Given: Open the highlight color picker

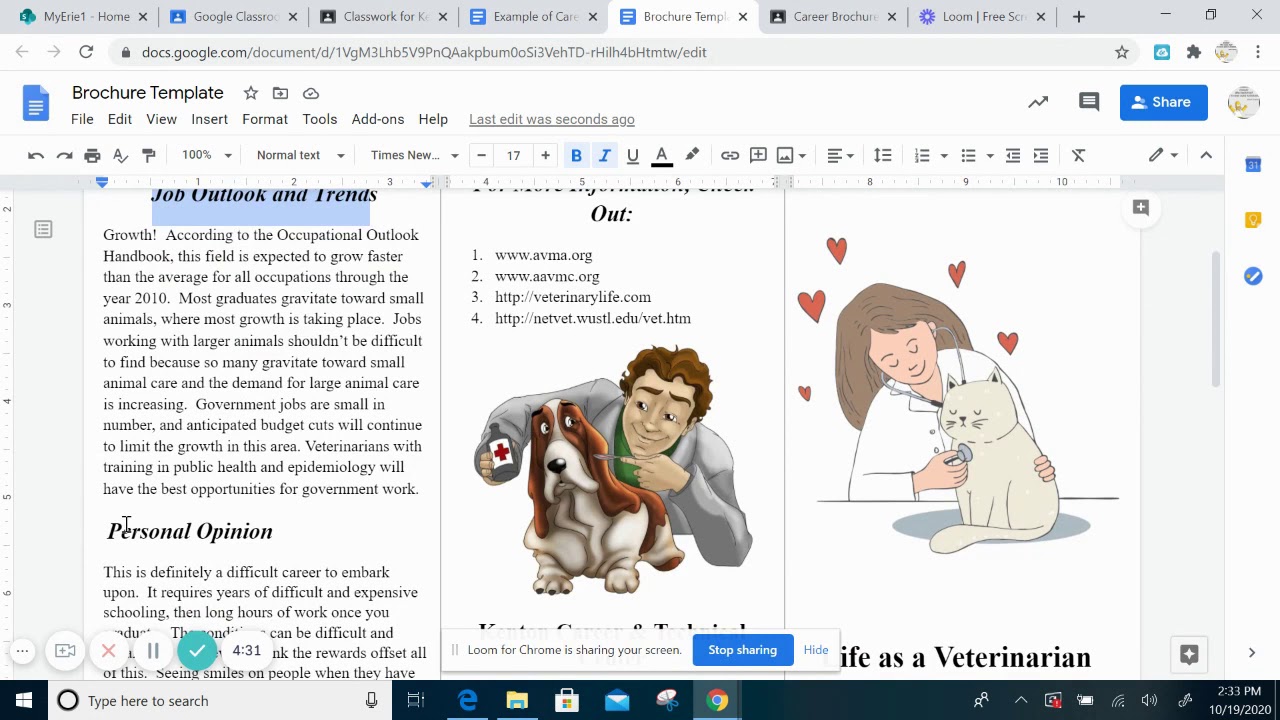Looking at the screenshot, I should pos(692,155).
